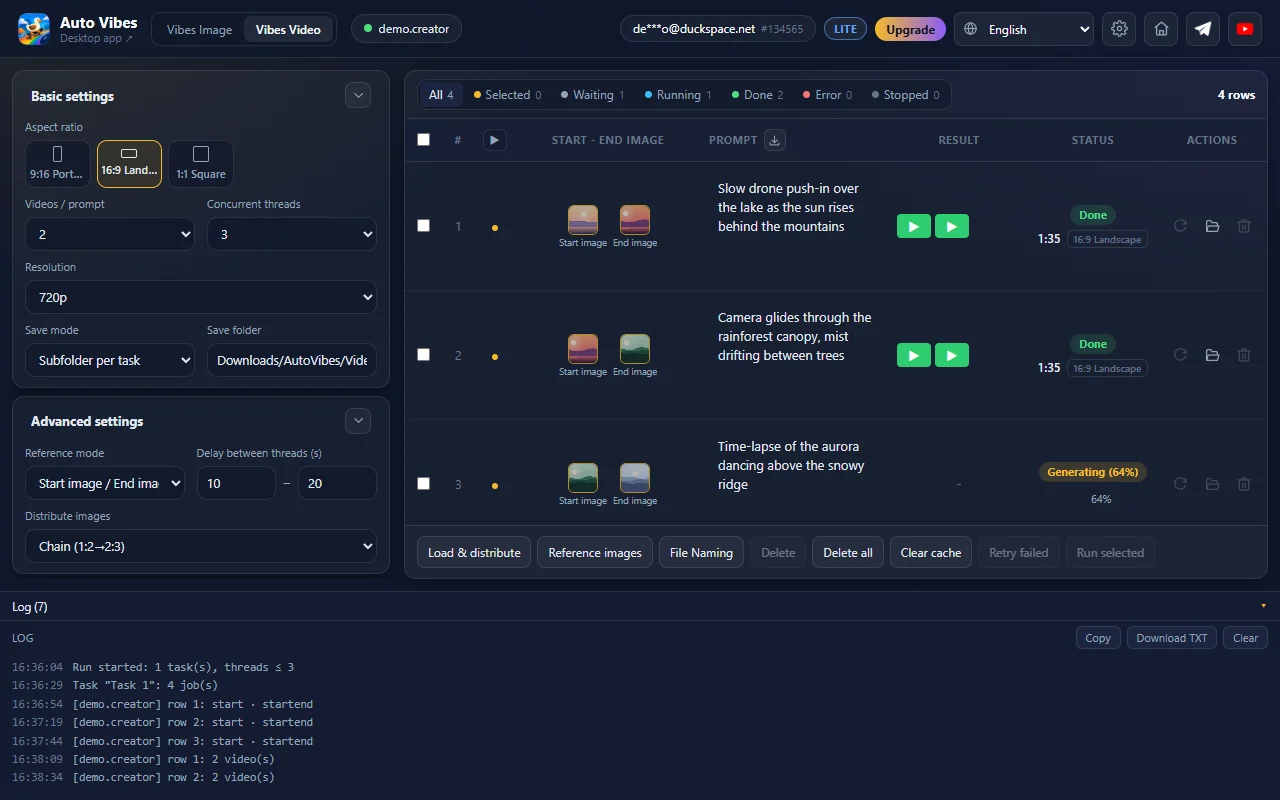Play first result video of row 2
The width and height of the screenshot is (1280, 800).
click(914, 355)
